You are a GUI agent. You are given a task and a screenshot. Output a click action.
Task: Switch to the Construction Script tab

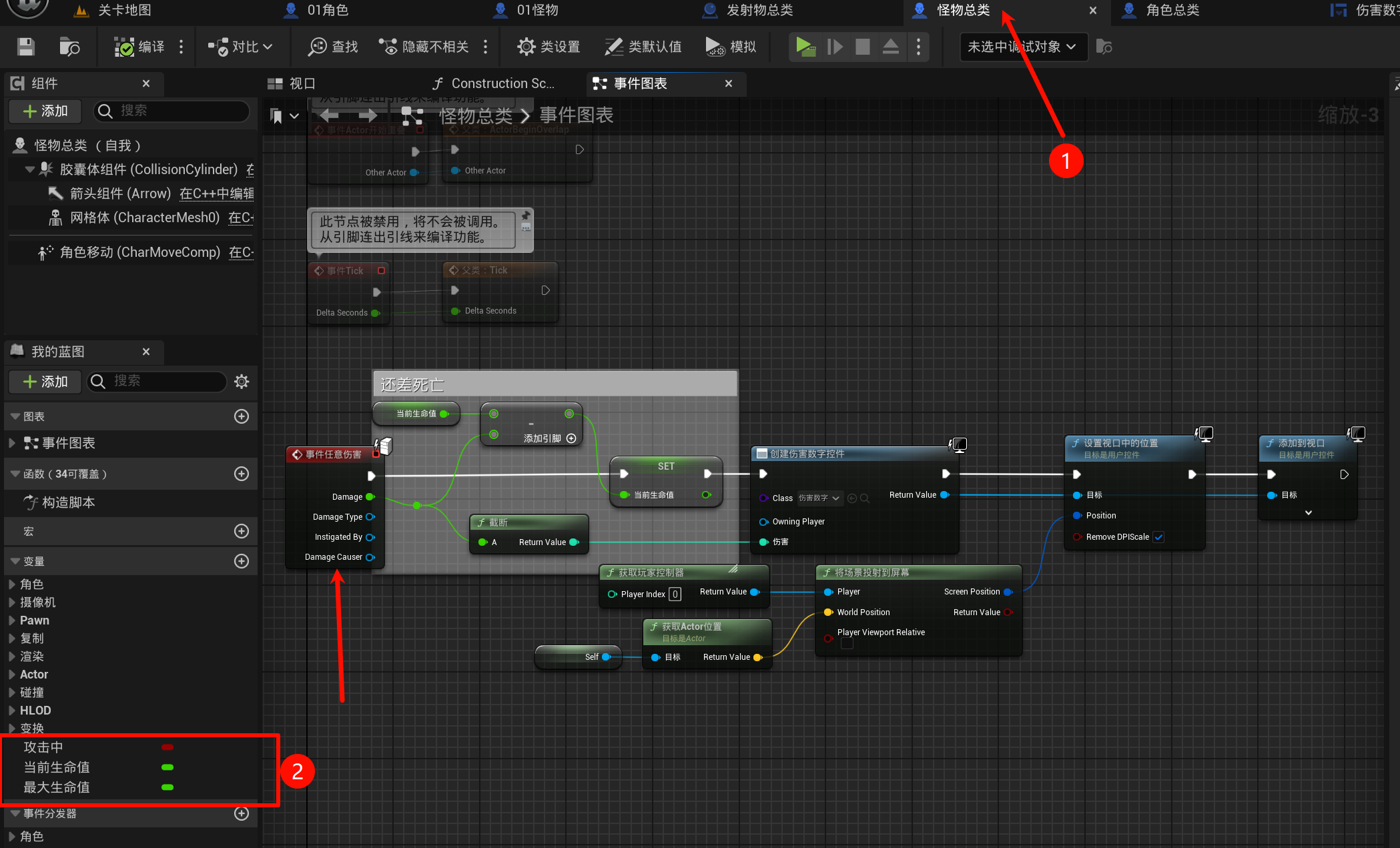[494, 83]
